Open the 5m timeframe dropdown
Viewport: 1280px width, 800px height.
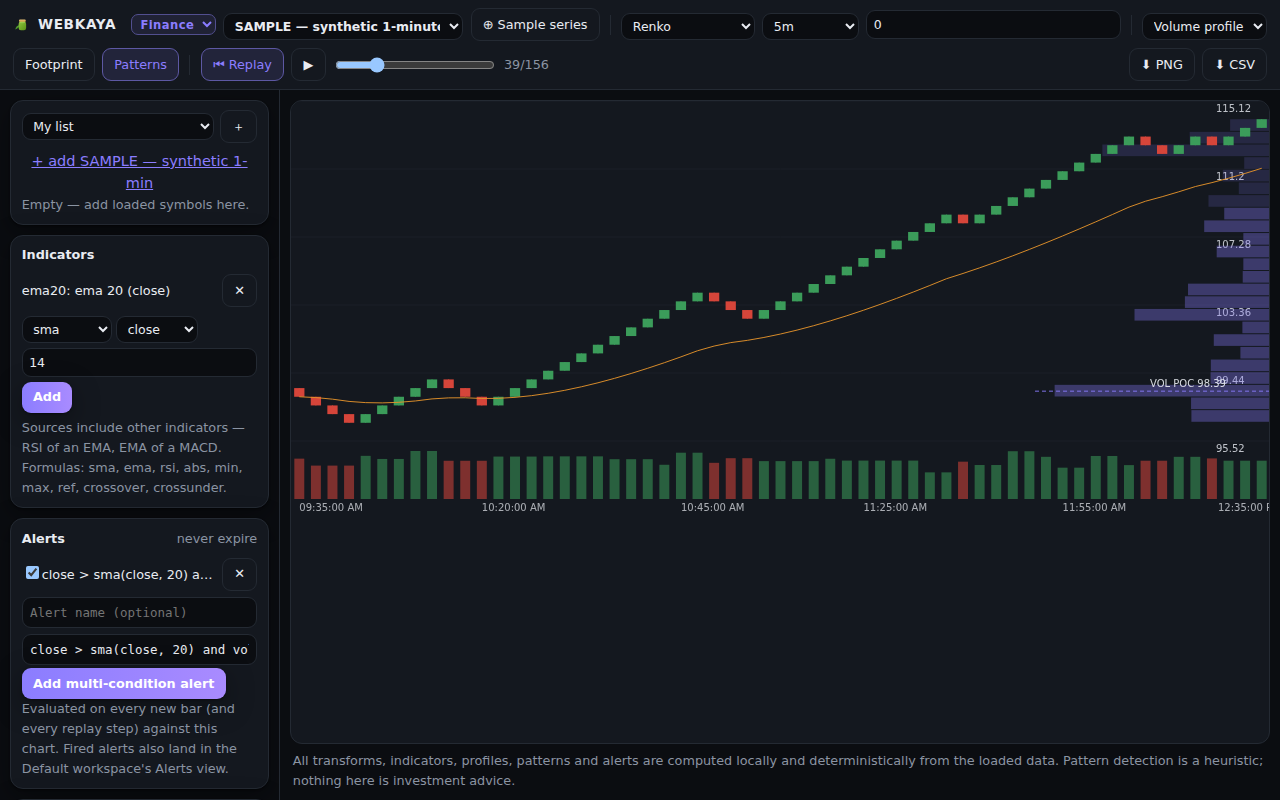(x=810, y=26)
